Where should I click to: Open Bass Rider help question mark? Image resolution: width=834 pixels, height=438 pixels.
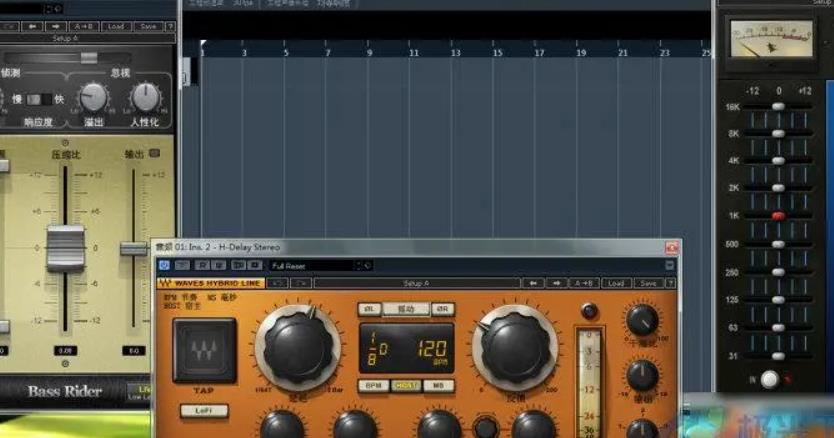[170, 26]
